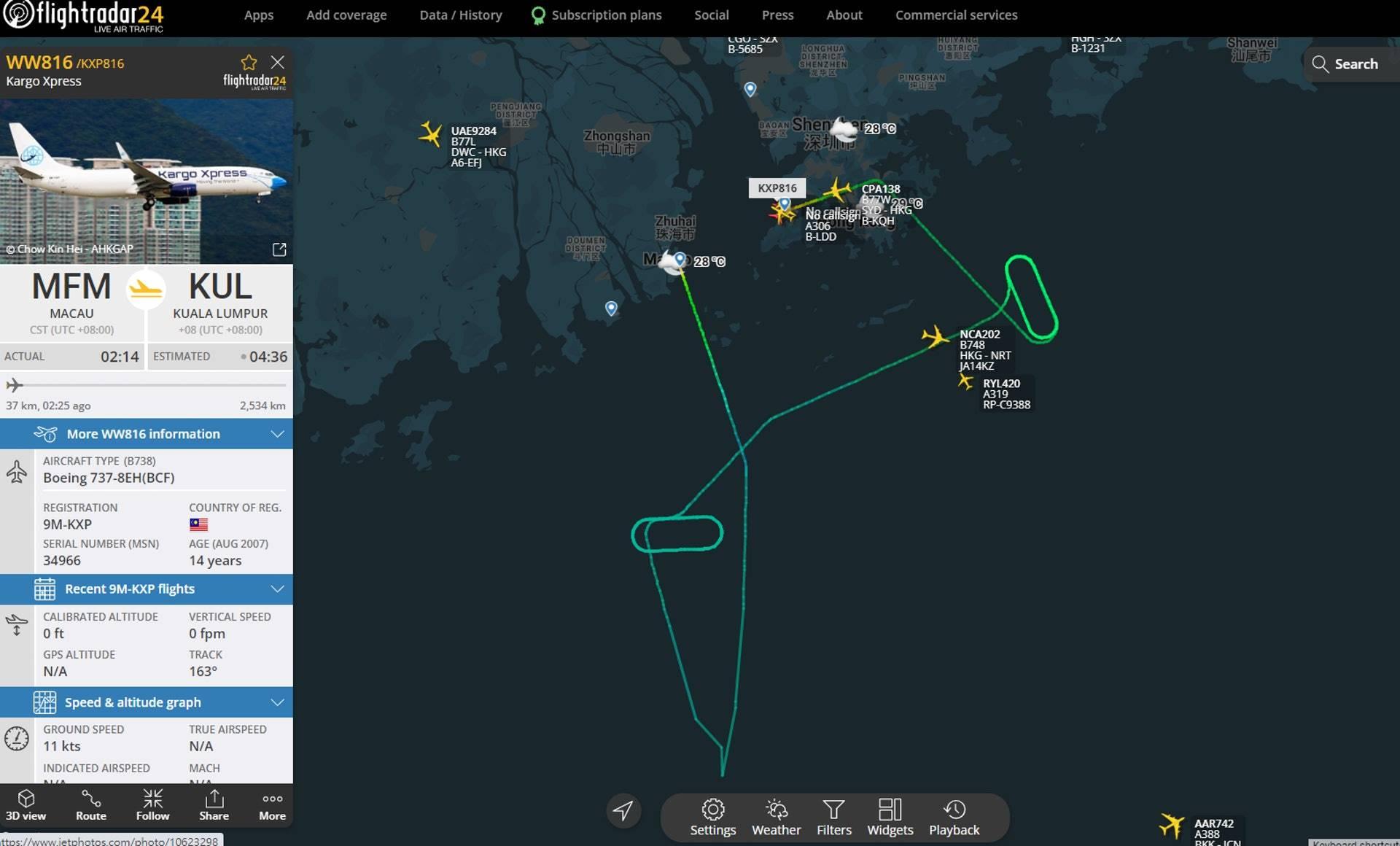Open the Weather layers panel

click(776, 817)
